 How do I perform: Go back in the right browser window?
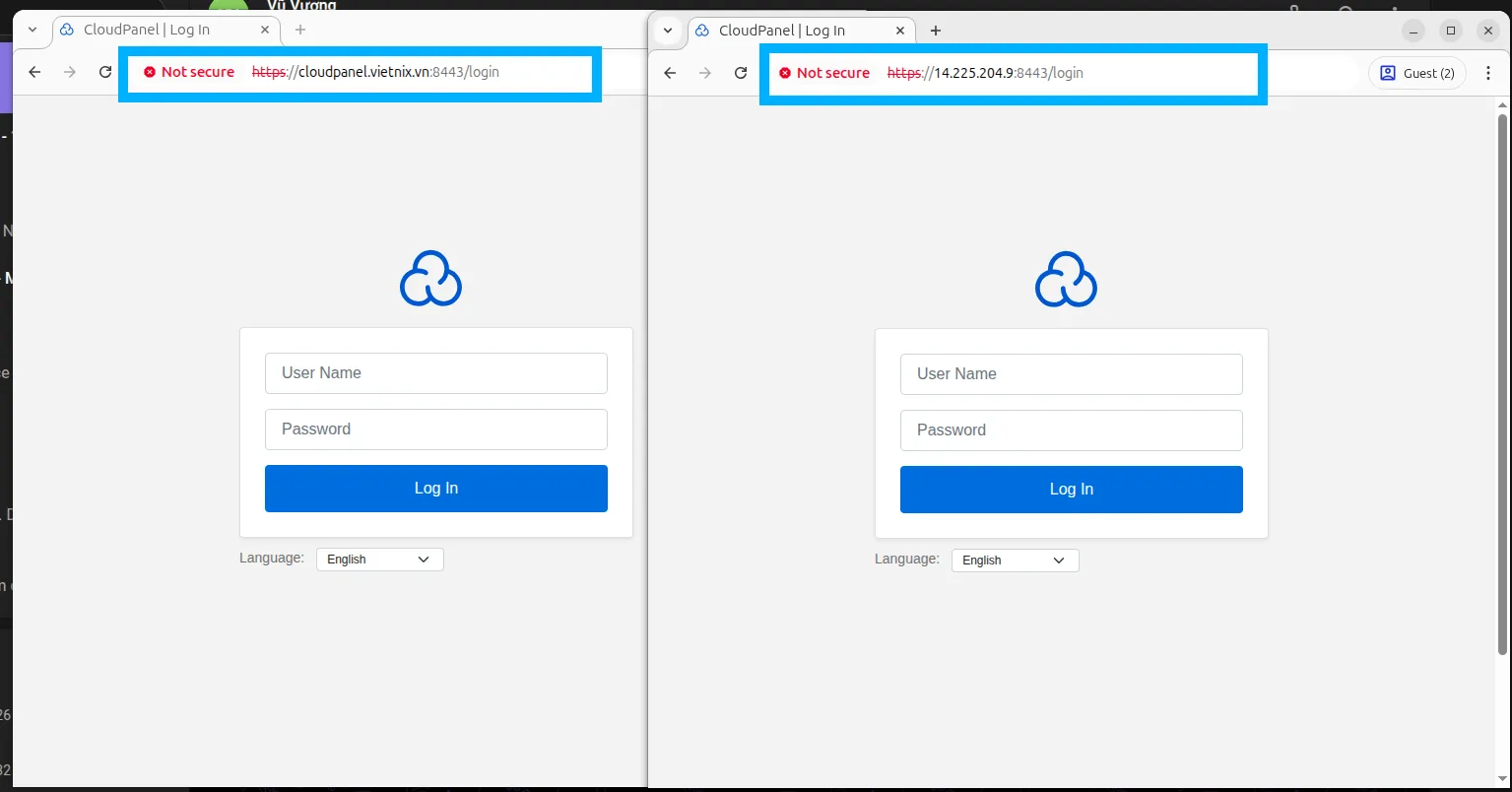pos(670,73)
